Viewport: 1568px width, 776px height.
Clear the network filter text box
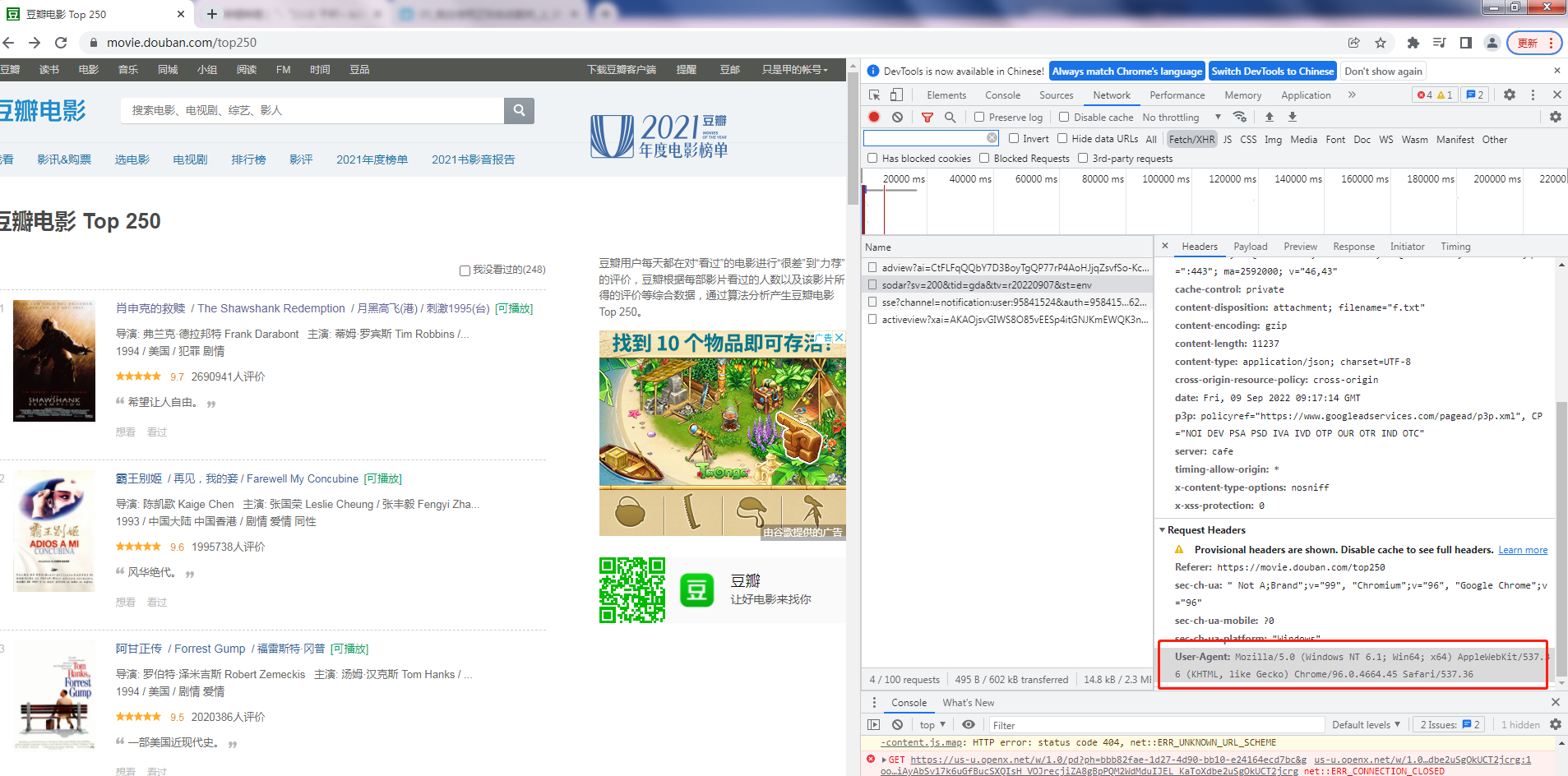tap(992, 138)
